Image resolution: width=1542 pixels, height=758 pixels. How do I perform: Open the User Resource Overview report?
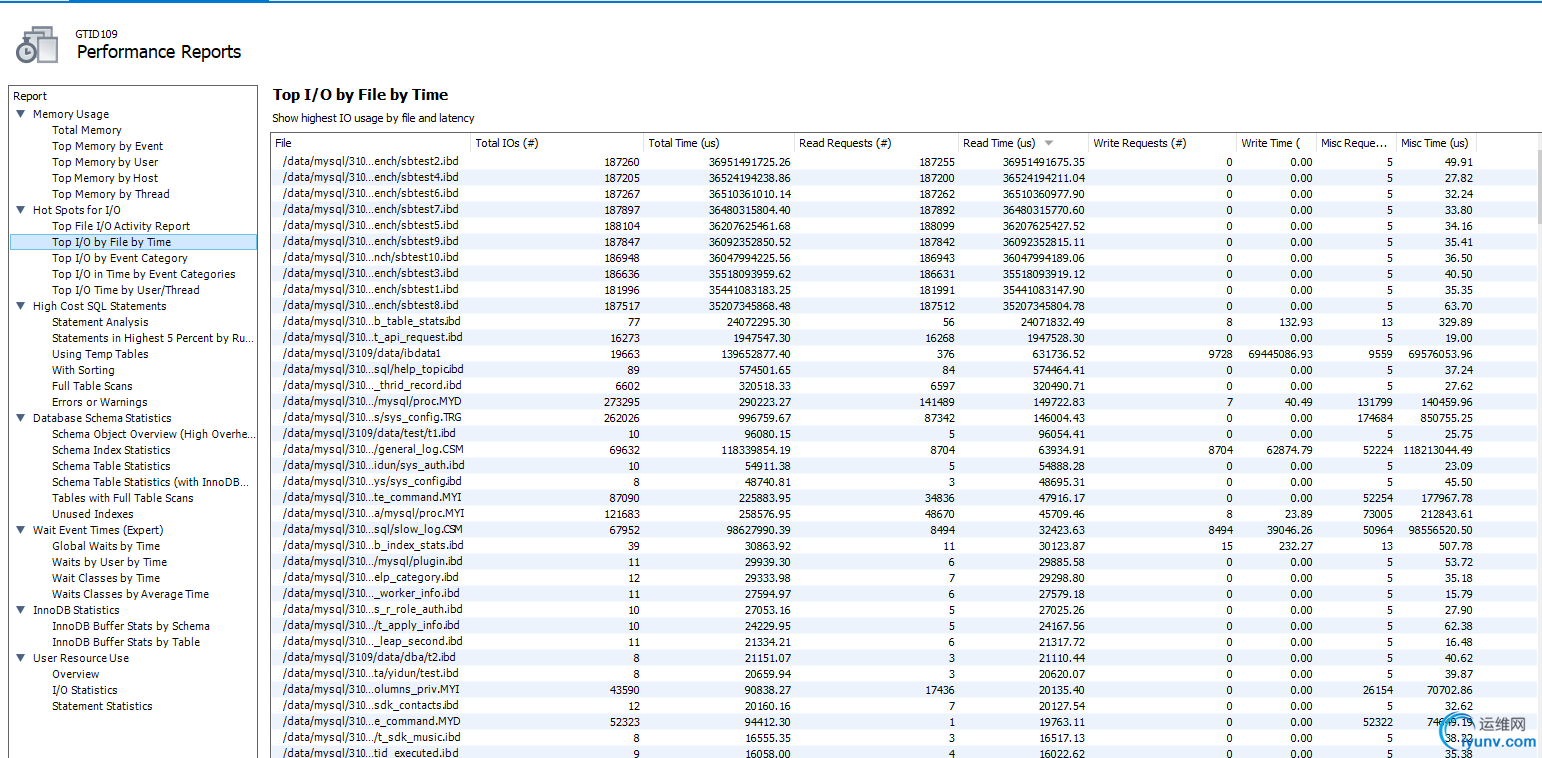pos(76,674)
